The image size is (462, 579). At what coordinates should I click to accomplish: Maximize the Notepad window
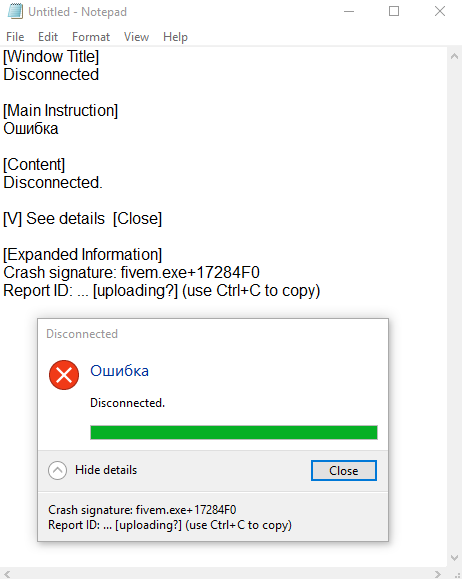point(394,11)
